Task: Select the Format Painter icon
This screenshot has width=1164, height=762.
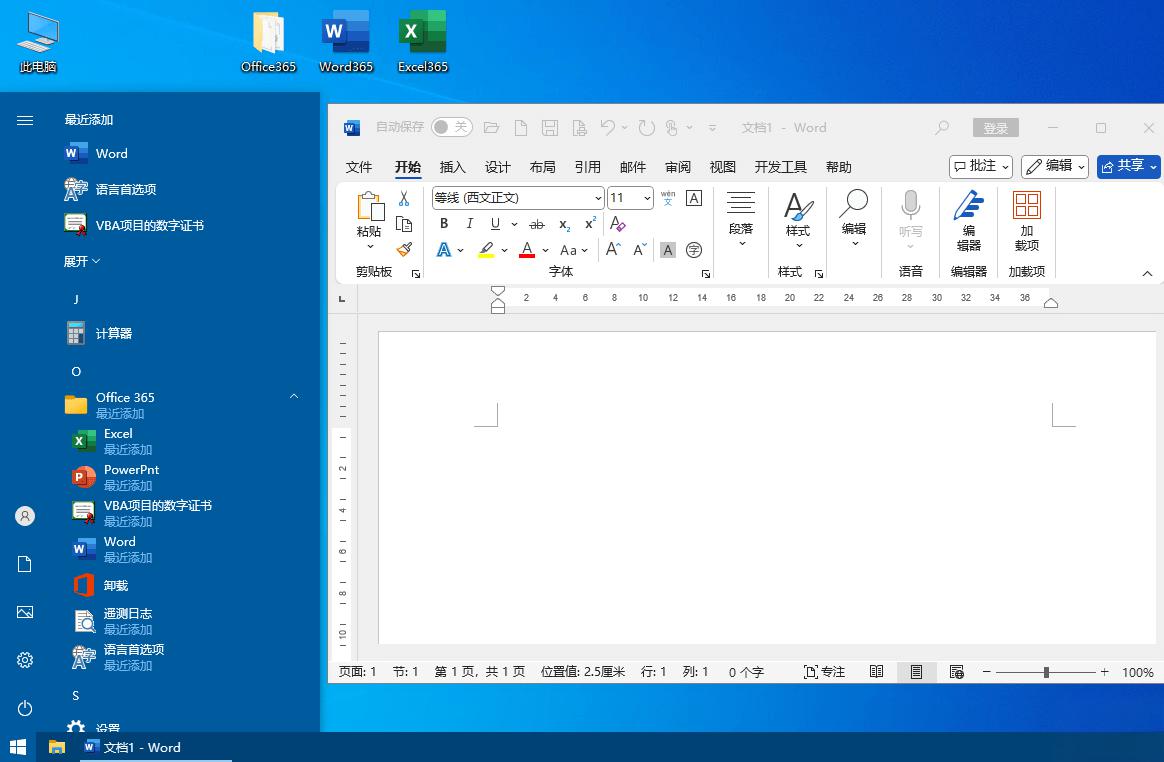Action: 404,248
